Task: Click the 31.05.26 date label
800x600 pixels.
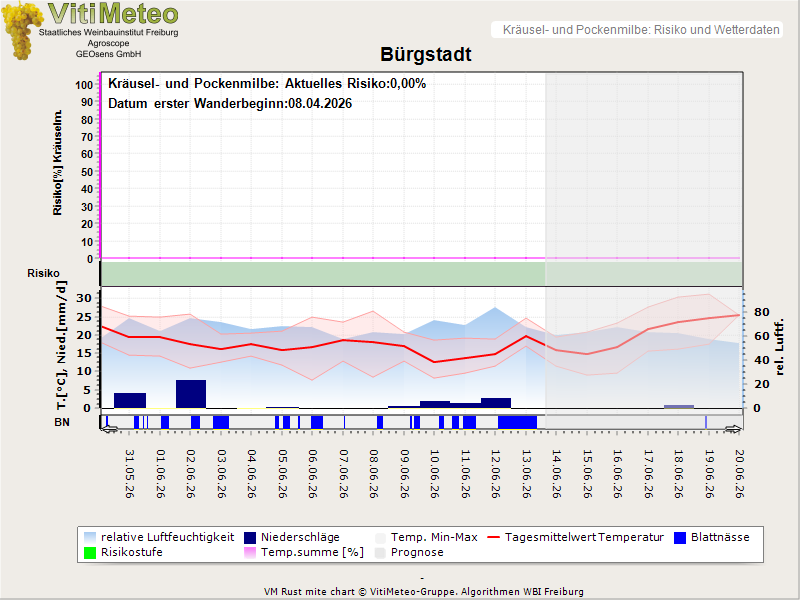Action: pos(130,473)
